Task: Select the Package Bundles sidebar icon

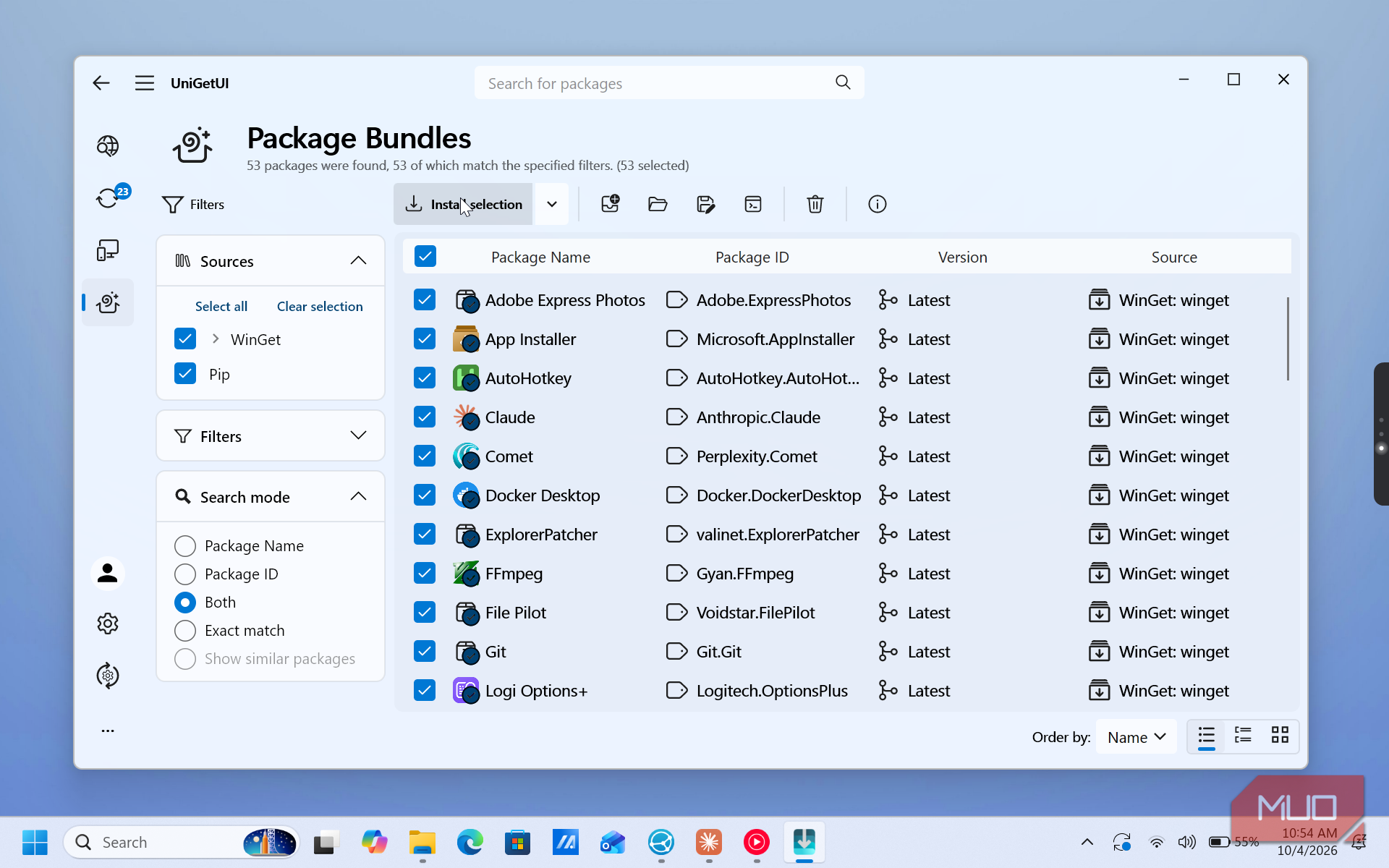Action: (108, 302)
